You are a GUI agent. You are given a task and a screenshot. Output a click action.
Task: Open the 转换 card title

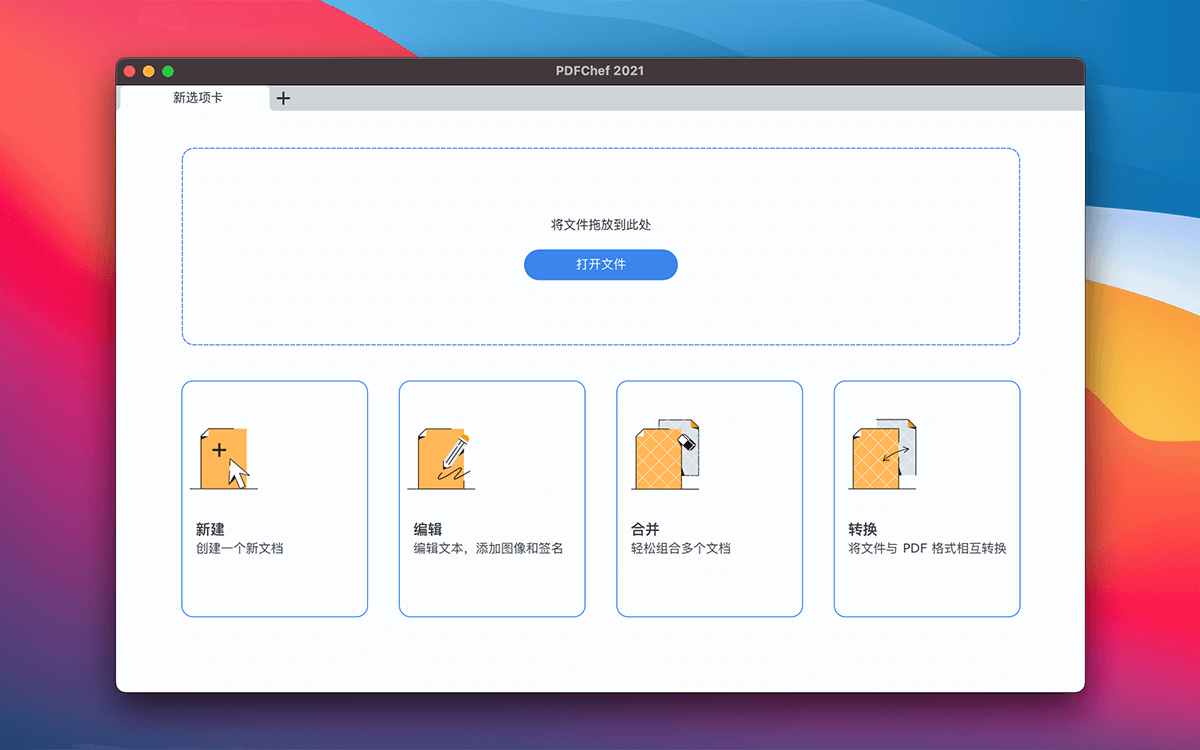pos(862,530)
